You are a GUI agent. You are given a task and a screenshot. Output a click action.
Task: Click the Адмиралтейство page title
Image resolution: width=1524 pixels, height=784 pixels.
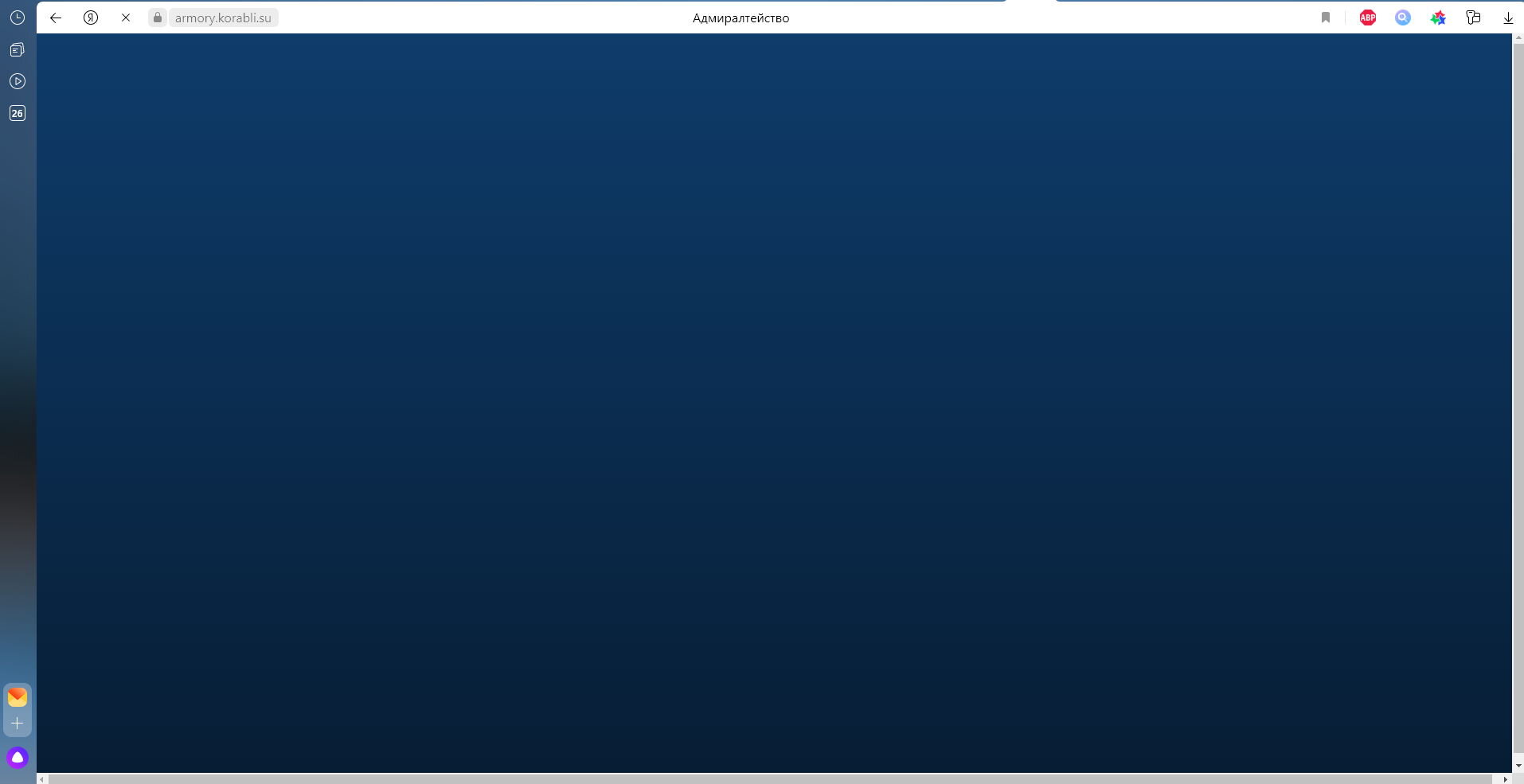click(741, 18)
